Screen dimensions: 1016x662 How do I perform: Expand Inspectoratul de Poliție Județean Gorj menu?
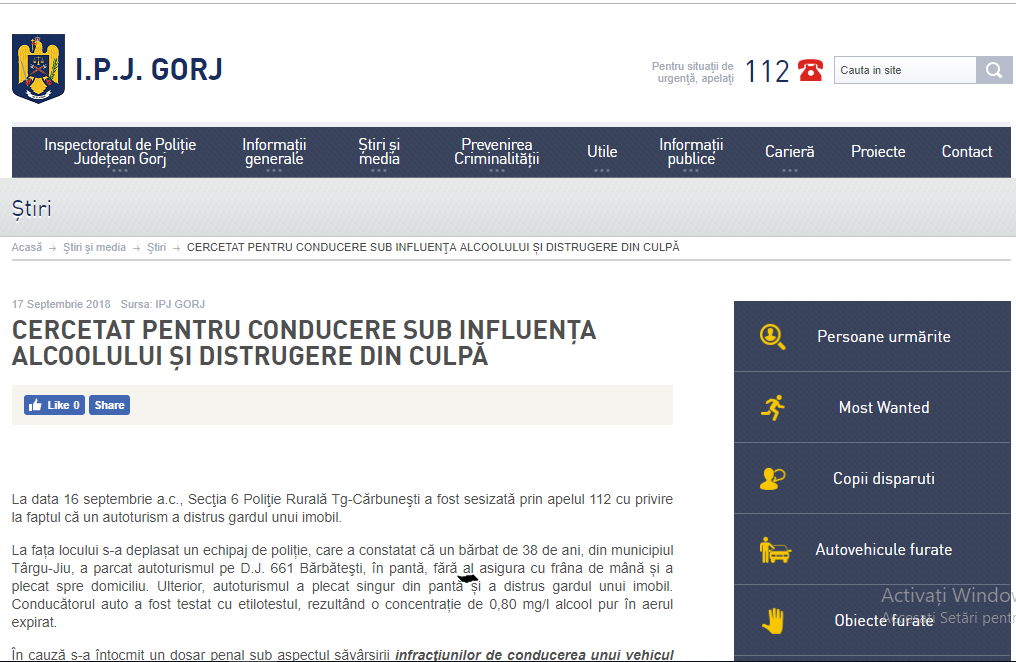(120, 152)
